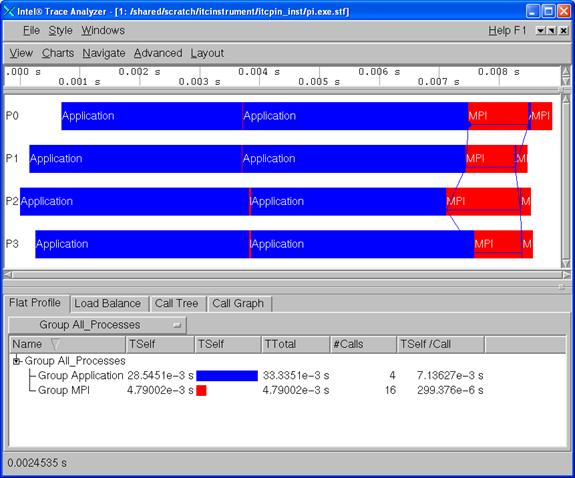Click the P3 first Application segment
The width and height of the screenshot is (575, 478).
click(142, 244)
